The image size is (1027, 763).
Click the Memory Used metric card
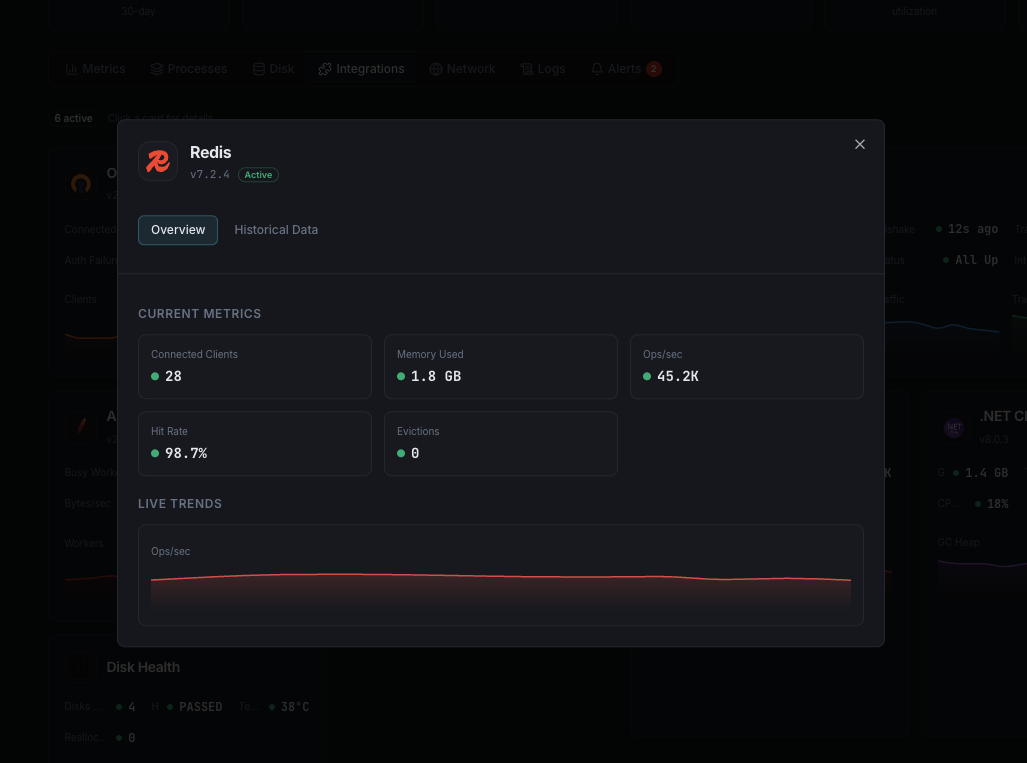500,366
